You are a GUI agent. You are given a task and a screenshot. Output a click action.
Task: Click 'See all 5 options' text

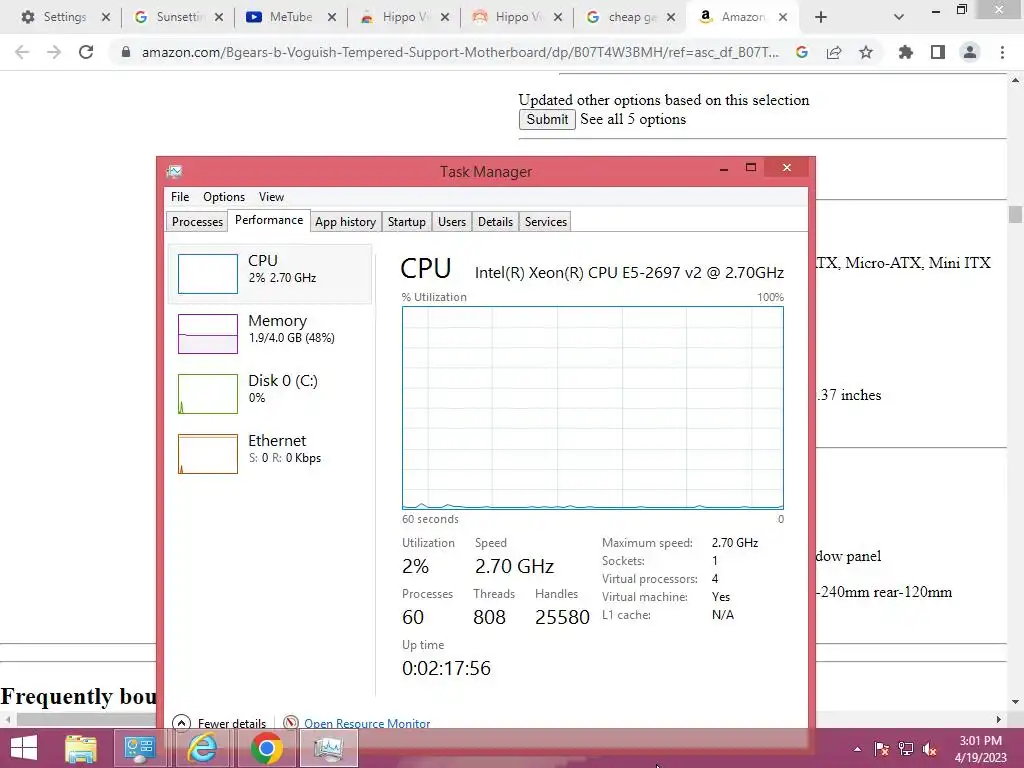pos(633,119)
